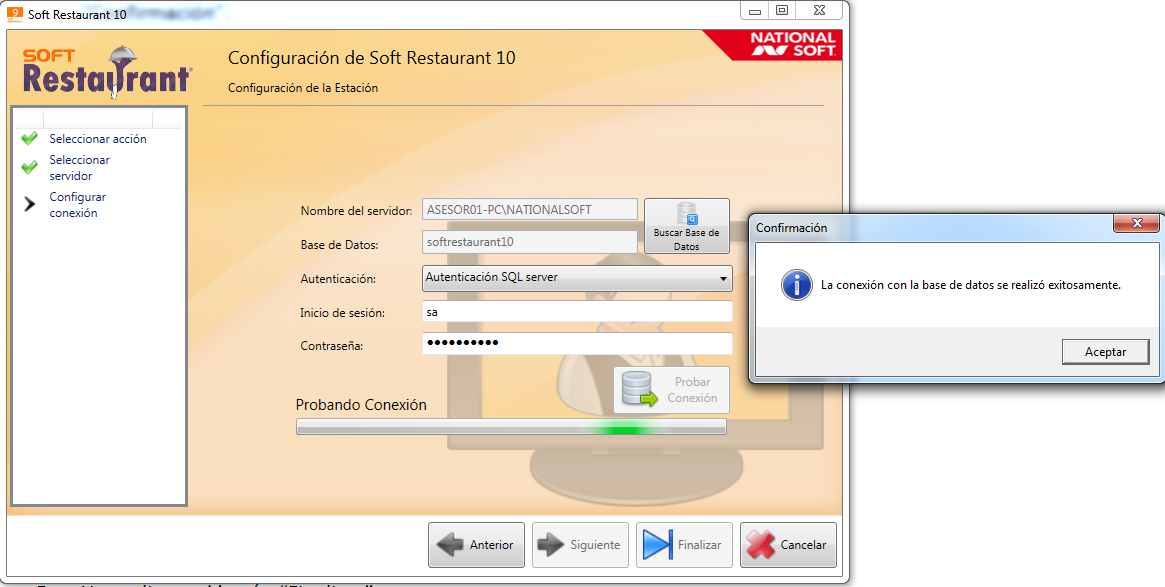Click the arrow marker beside Configurar conexión
Screen dimensions: 1165x587
point(29,204)
